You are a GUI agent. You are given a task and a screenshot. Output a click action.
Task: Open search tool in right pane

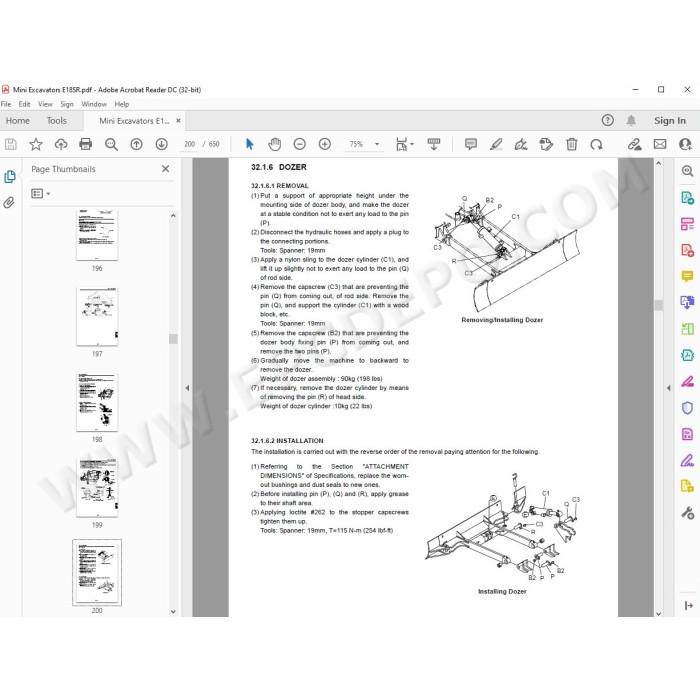click(x=687, y=171)
